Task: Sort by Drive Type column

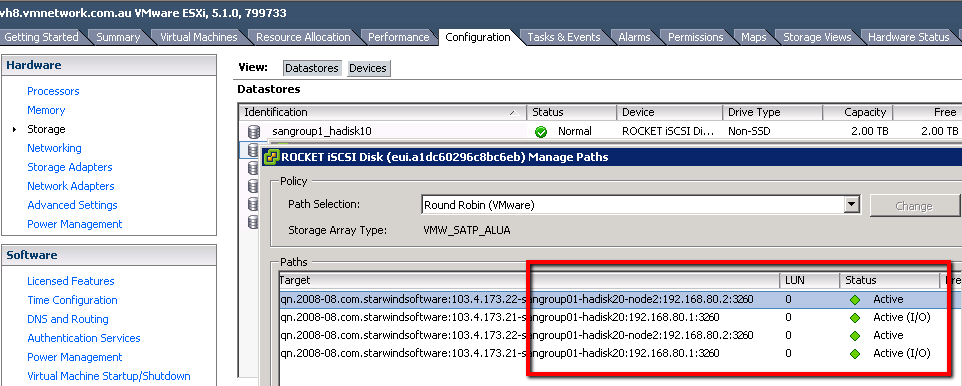Action: pyautogui.click(x=772, y=112)
